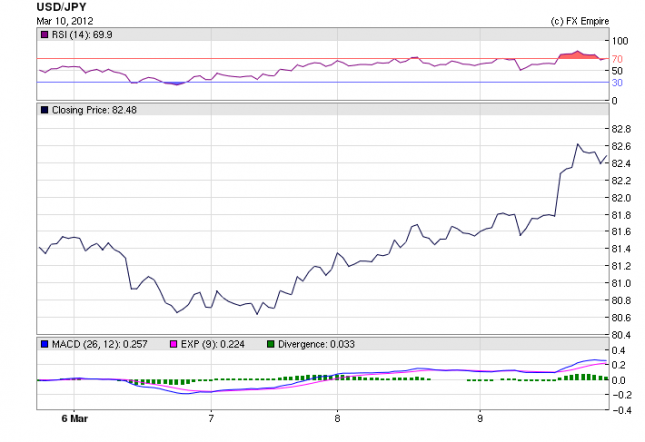Click the price axis value 82.6
645x442 pixels.
pos(621,146)
